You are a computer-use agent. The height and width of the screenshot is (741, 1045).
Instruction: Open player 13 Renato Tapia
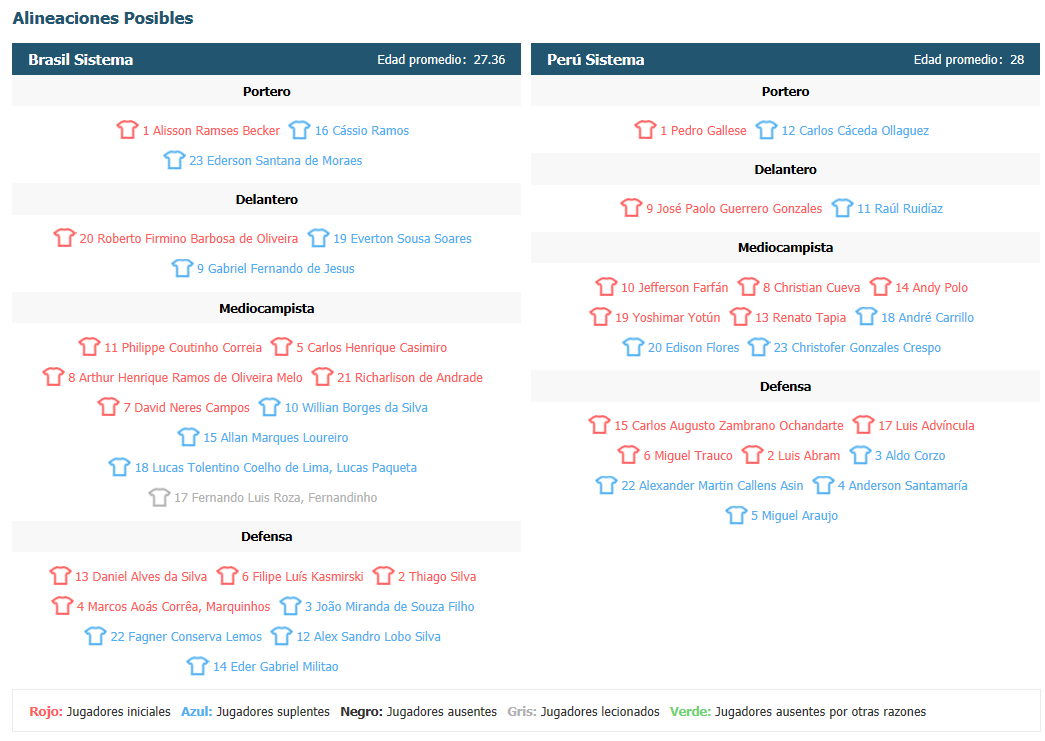click(x=800, y=318)
